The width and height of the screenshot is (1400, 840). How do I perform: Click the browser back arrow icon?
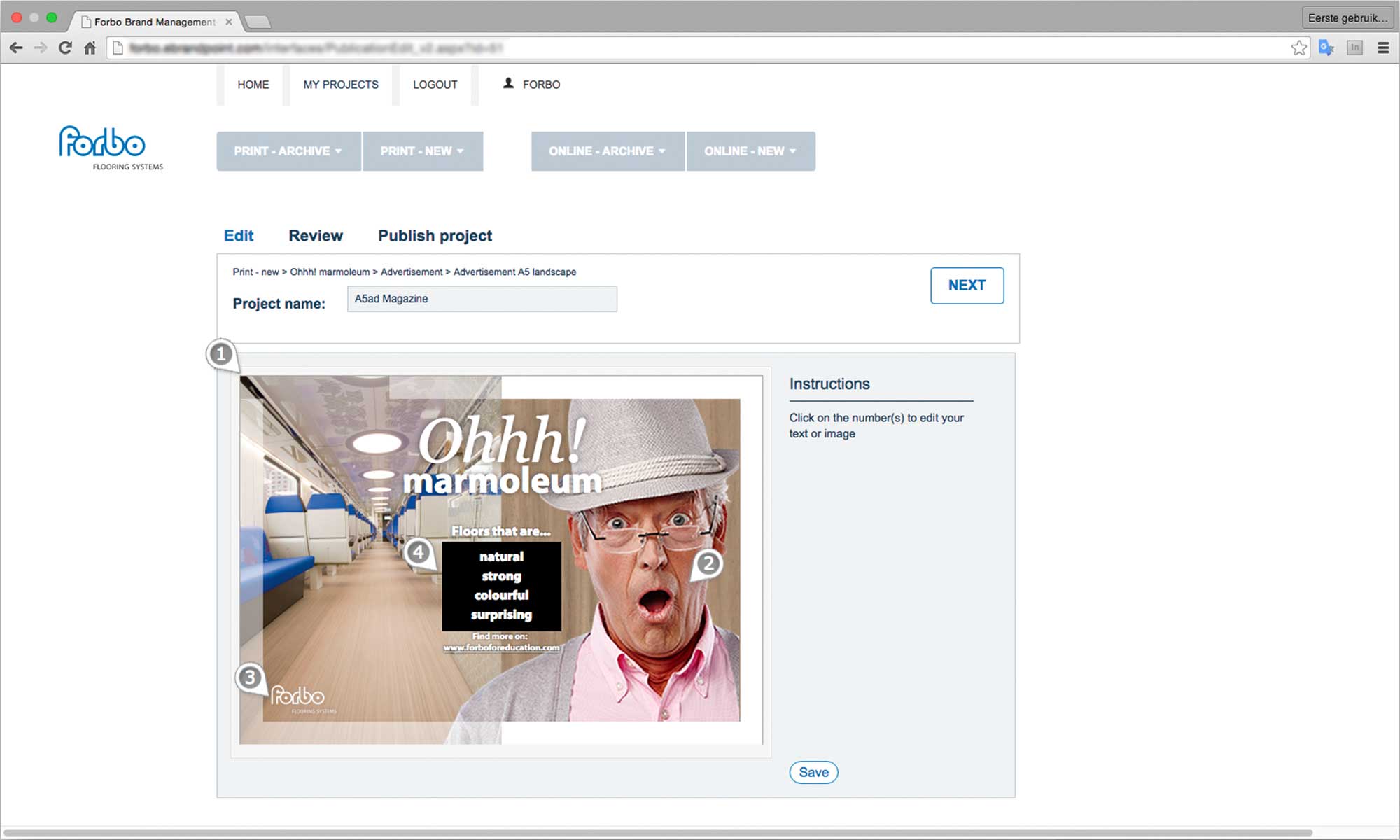click(x=15, y=48)
